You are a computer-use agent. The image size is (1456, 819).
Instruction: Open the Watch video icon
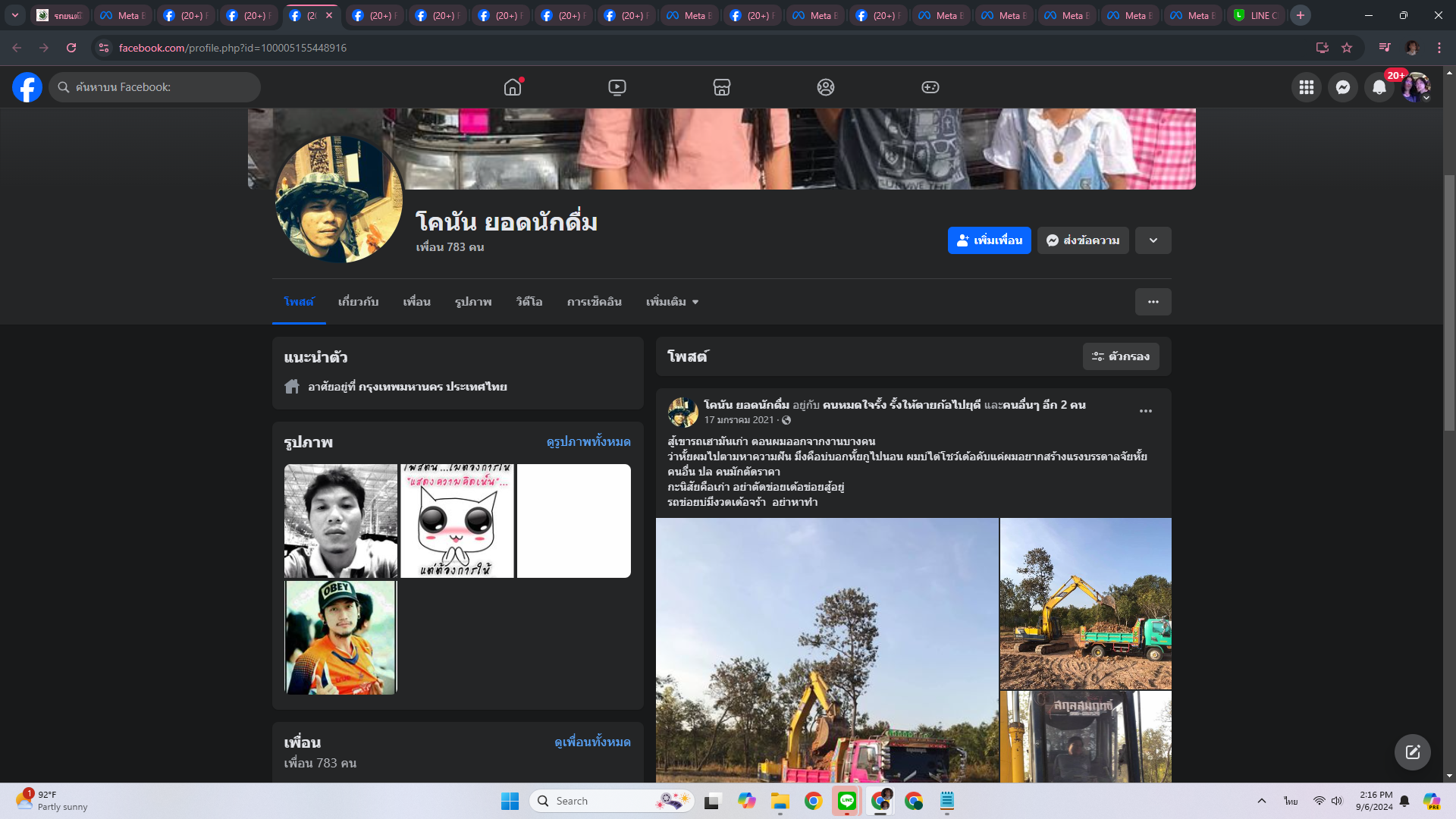coord(617,87)
